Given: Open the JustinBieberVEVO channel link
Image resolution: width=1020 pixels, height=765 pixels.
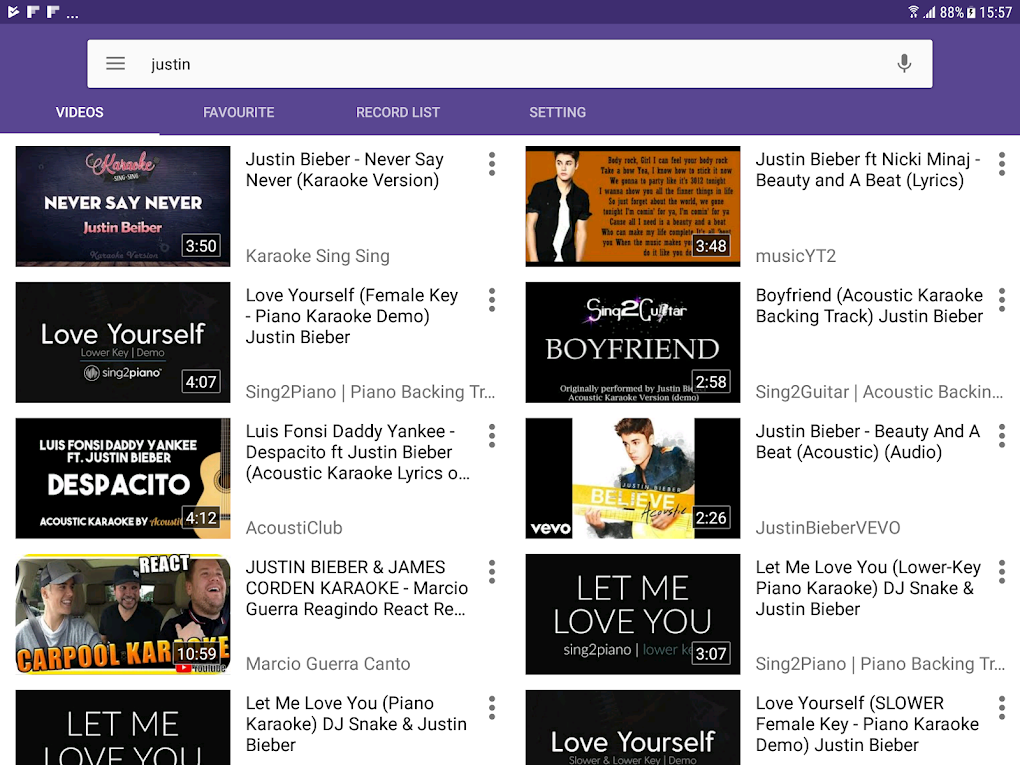Looking at the screenshot, I should 830,526.
